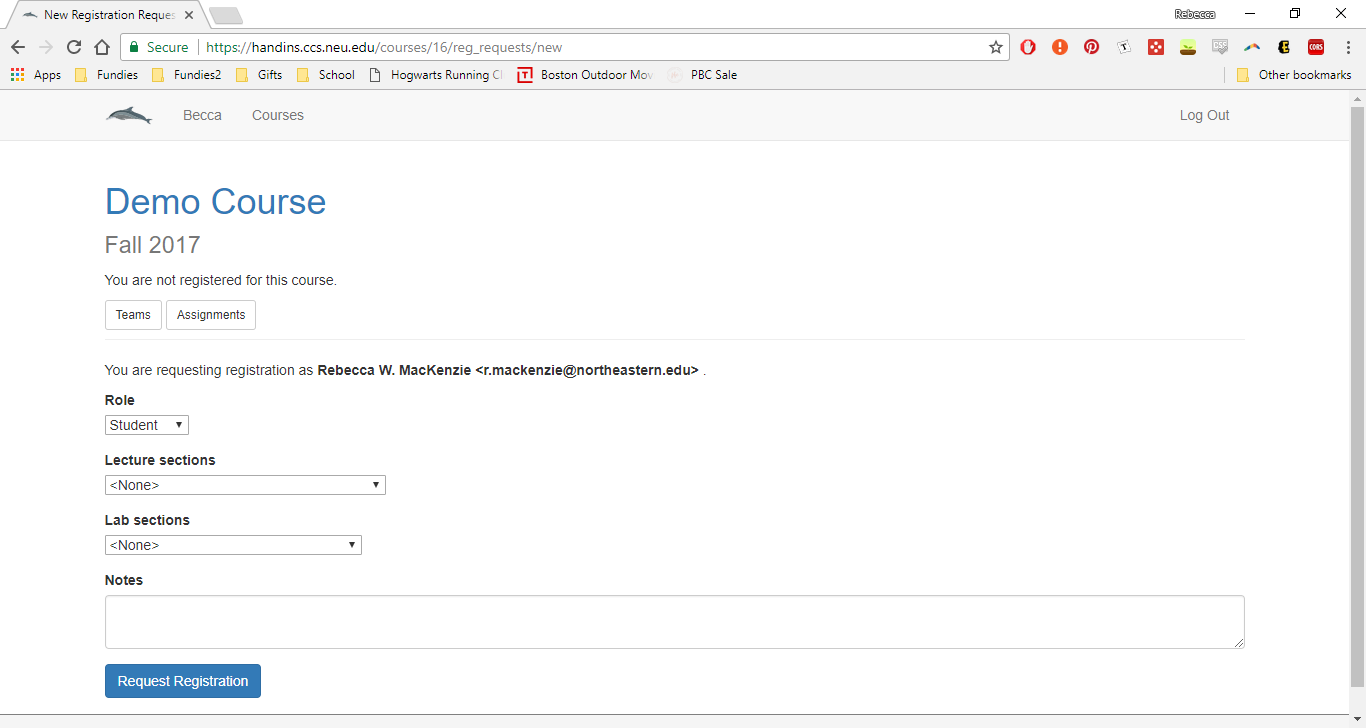Image resolution: width=1366 pixels, height=728 pixels.
Task: Expand the Lab sections dropdown
Action: [x=233, y=545]
